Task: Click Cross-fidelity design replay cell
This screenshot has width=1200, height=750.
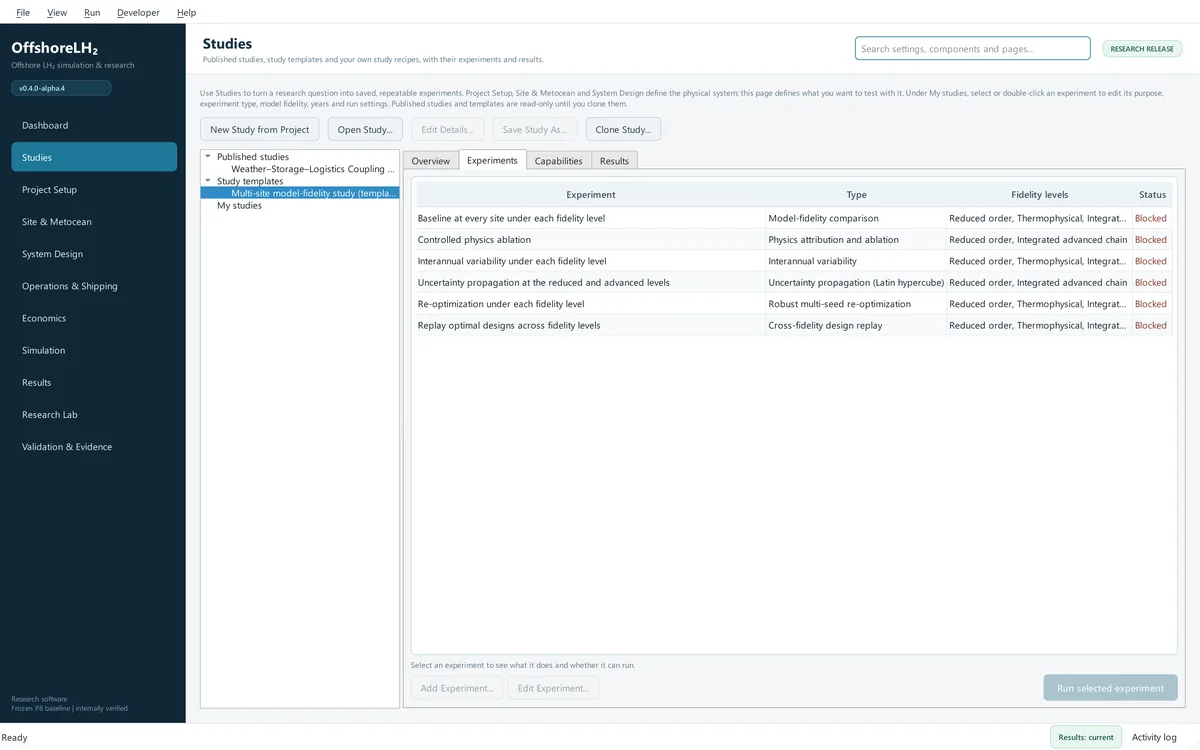Action: pos(856,325)
